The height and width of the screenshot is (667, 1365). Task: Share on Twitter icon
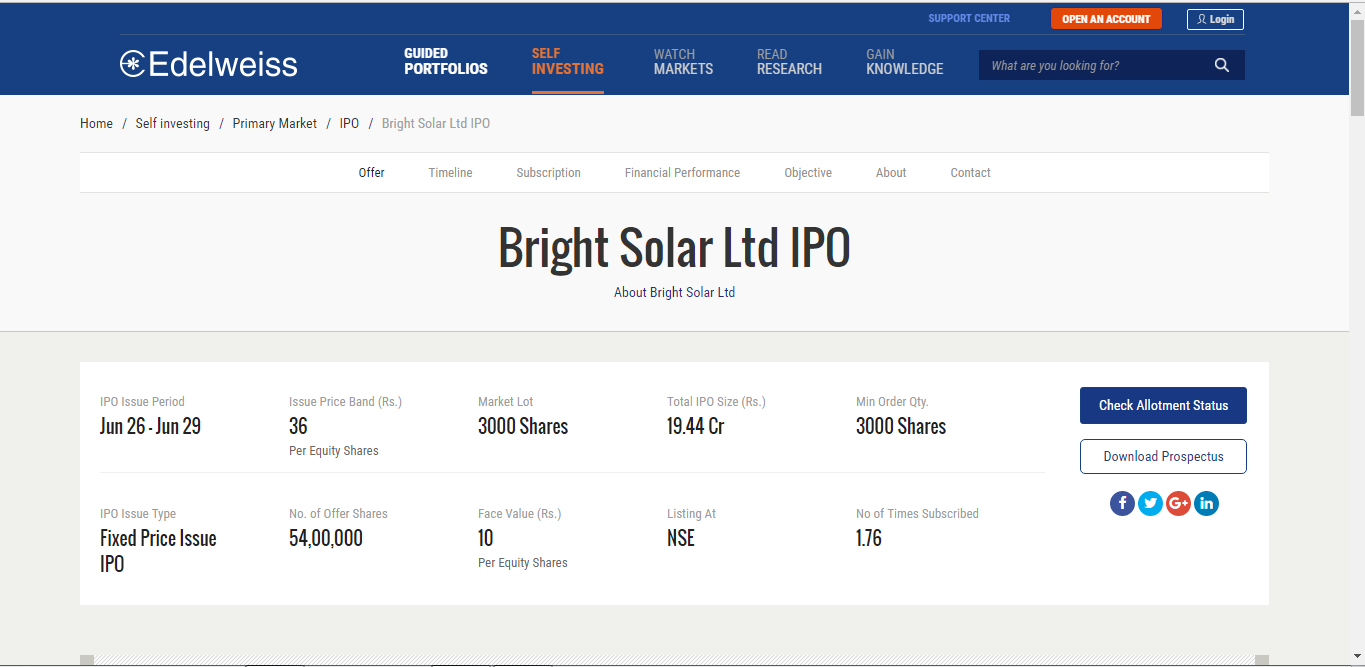tap(1150, 503)
